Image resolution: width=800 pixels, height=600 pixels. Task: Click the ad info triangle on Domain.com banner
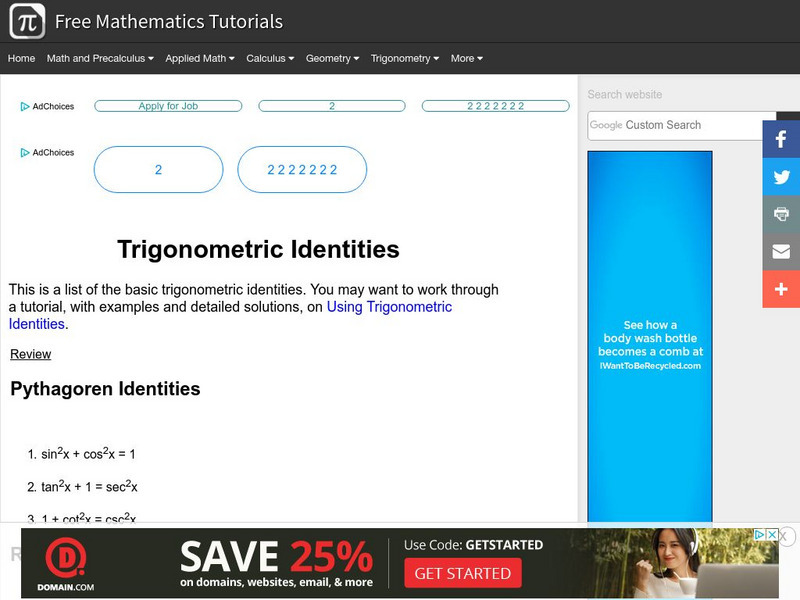(x=760, y=534)
